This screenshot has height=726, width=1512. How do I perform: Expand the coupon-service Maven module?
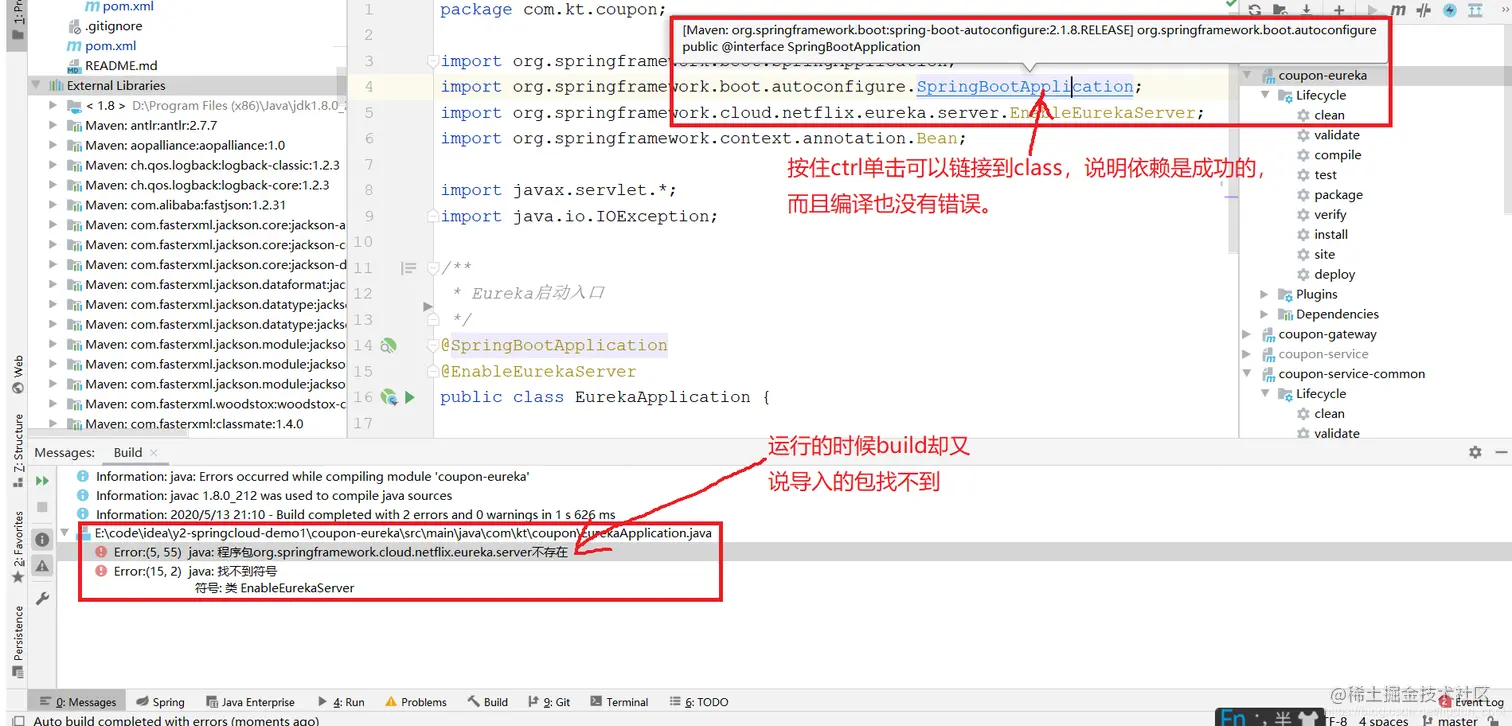point(1246,354)
